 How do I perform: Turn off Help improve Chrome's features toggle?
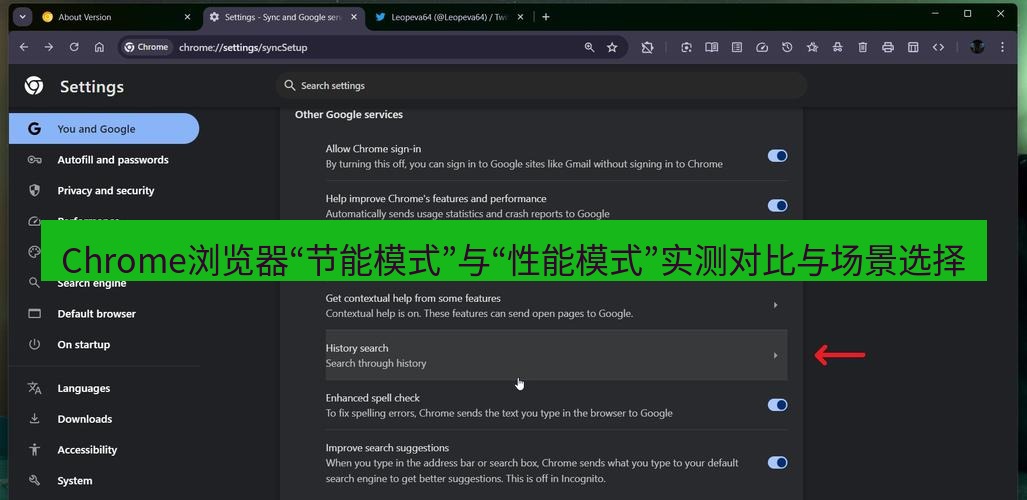[x=777, y=206]
